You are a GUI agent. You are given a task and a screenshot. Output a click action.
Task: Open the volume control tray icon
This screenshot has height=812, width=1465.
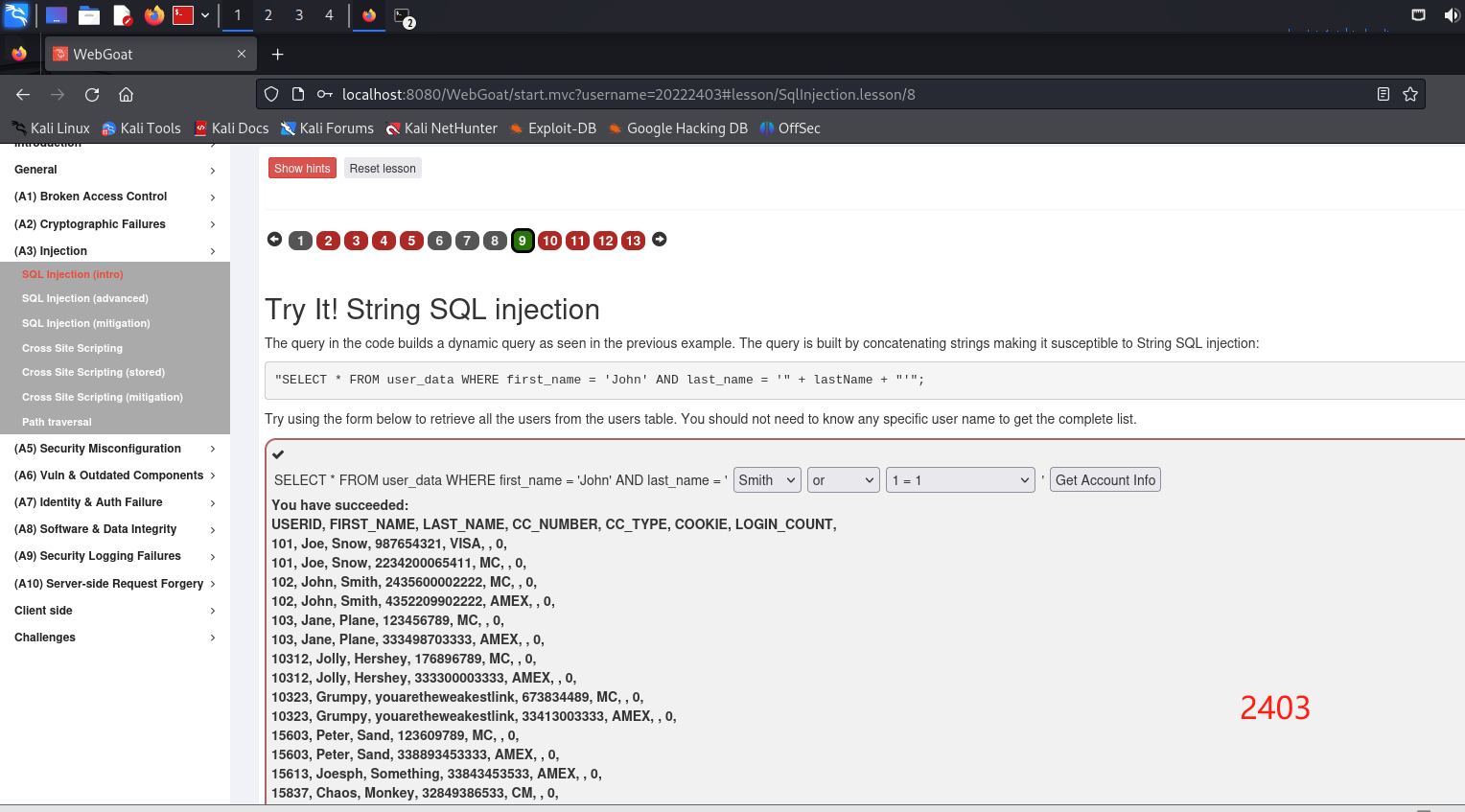pos(1451,15)
